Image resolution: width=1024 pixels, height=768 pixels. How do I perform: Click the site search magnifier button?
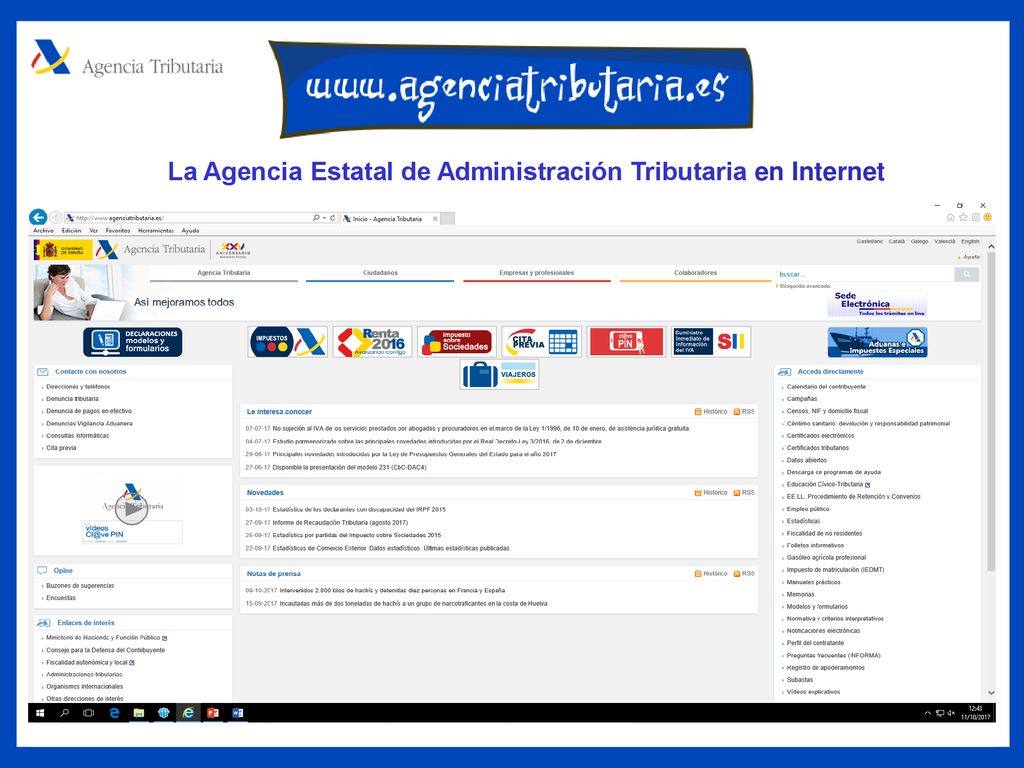pyautogui.click(x=967, y=274)
